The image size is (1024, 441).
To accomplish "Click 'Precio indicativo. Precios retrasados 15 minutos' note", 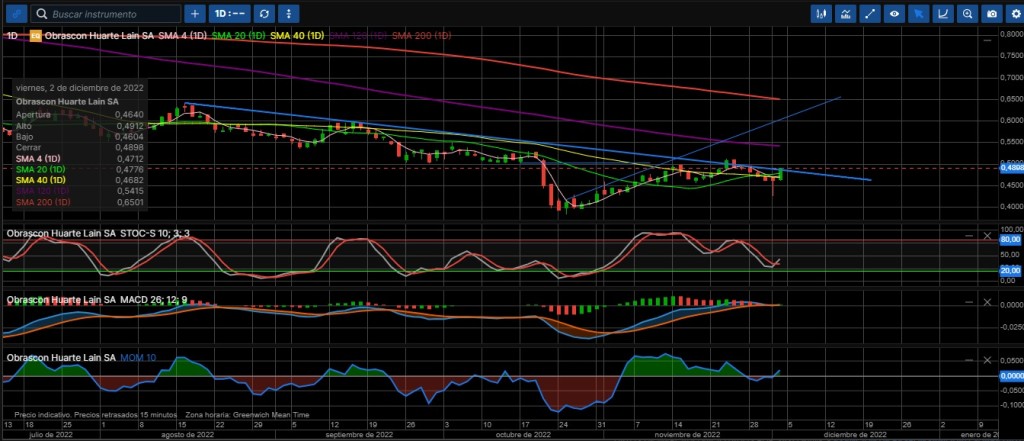I will tap(95, 415).
